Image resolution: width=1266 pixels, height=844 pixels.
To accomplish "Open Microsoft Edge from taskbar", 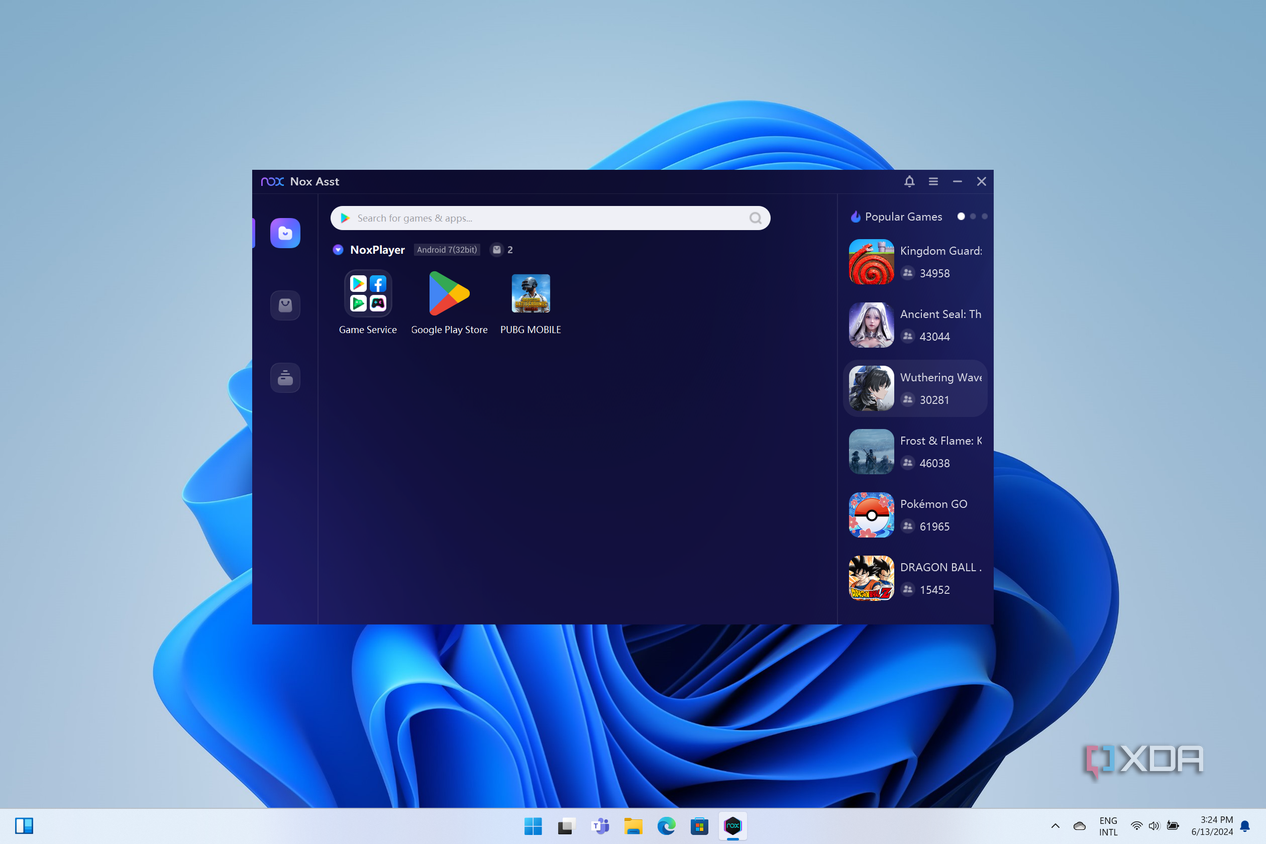I will (666, 826).
